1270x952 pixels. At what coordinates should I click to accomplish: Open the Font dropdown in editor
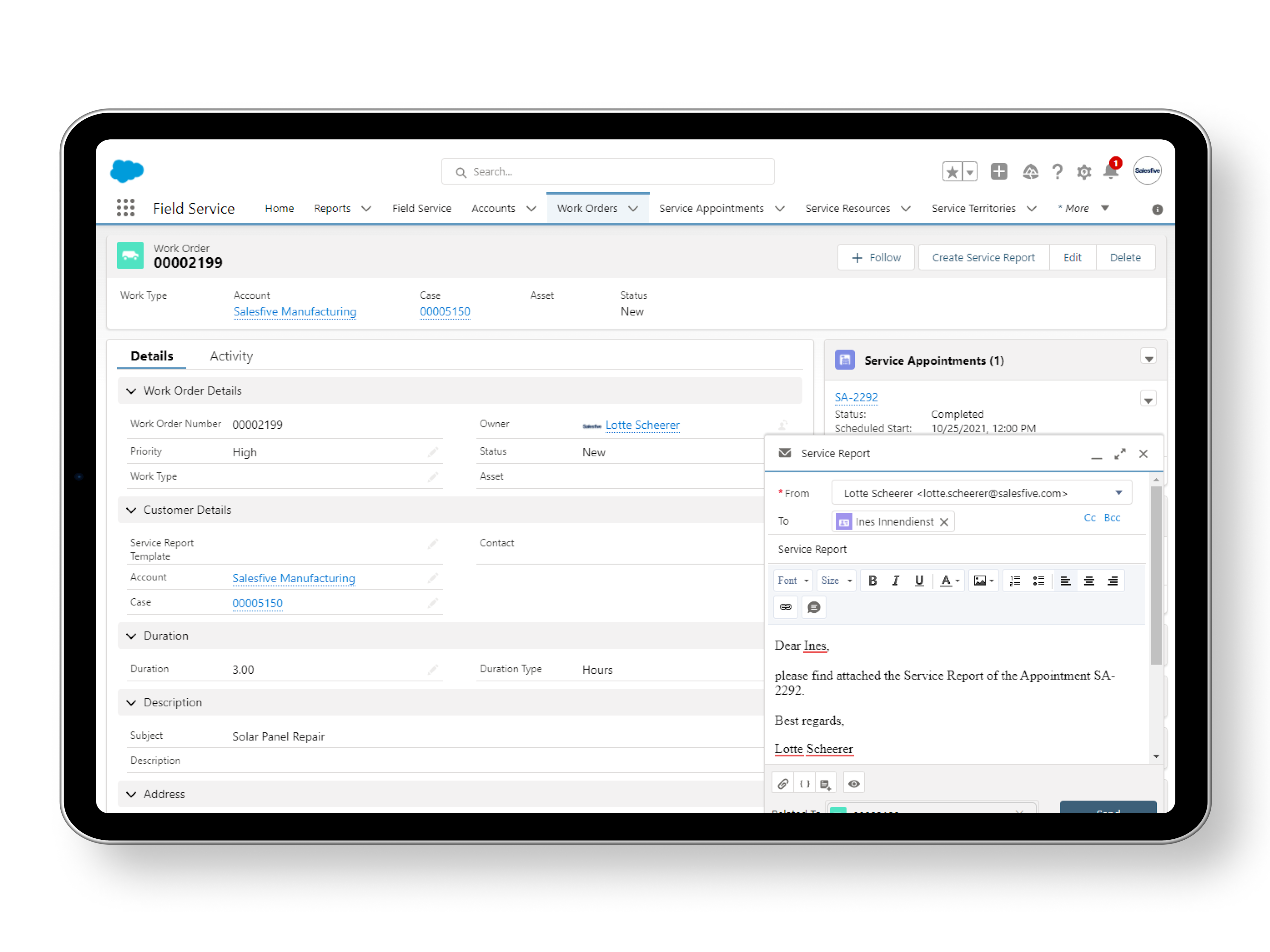792,581
